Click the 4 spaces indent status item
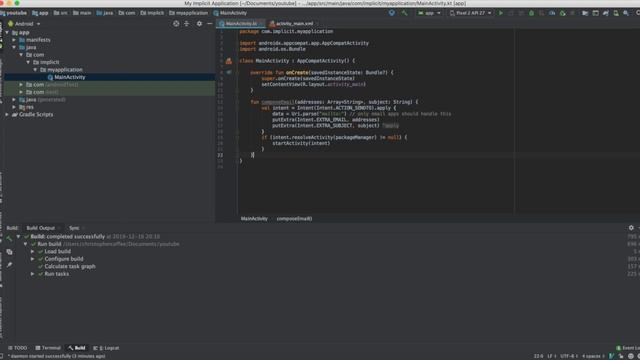 click(x=593, y=356)
